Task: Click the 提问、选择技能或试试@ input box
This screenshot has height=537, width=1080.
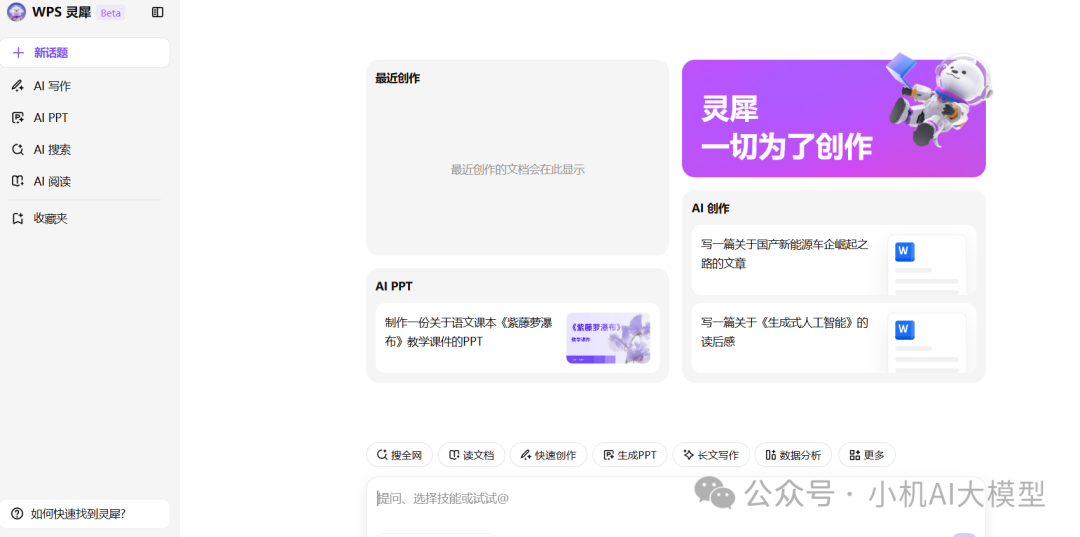Action: pyautogui.click(x=675, y=507)
